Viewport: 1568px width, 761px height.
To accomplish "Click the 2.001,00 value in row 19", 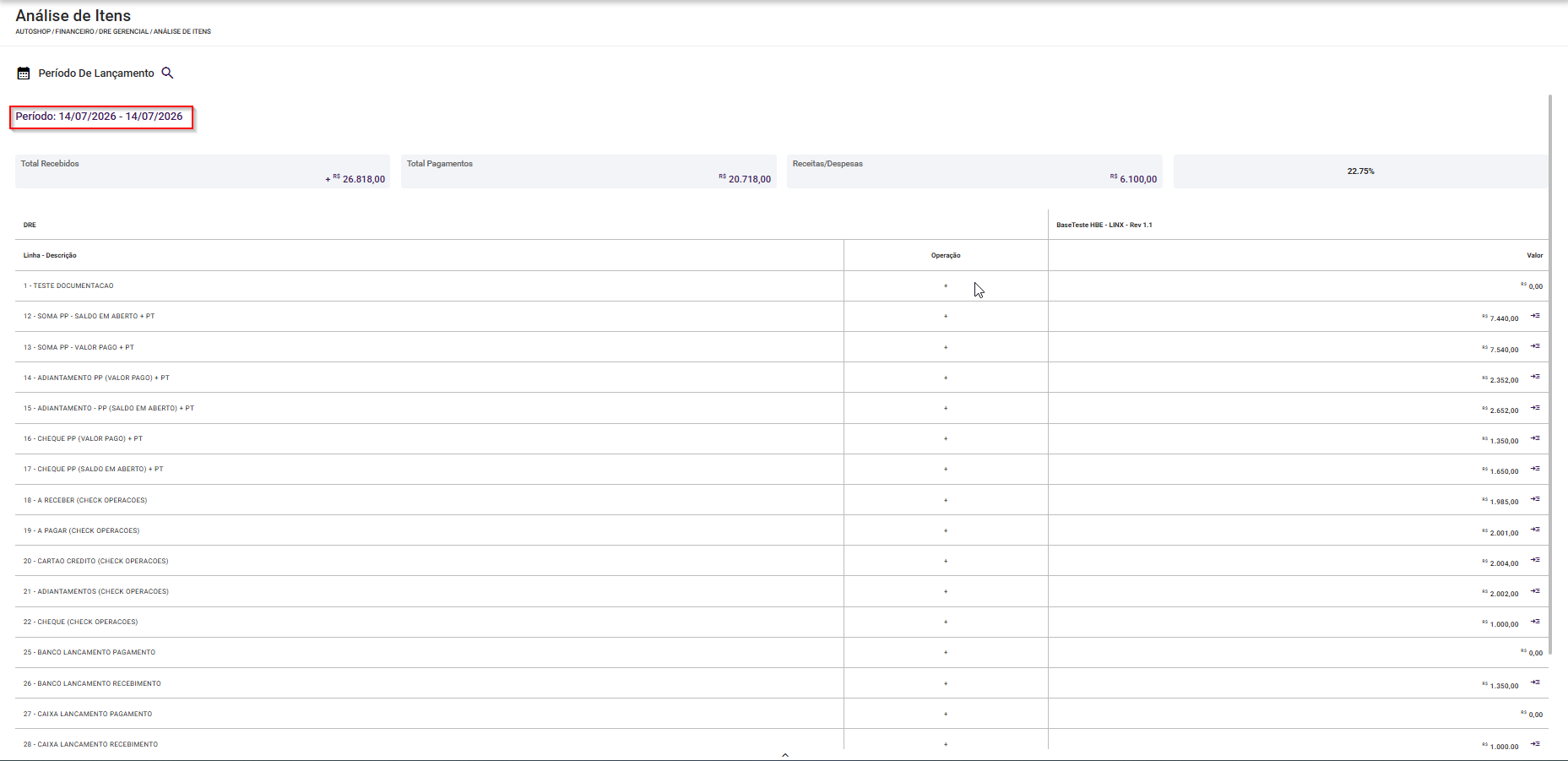I will tap(1500, 532).
